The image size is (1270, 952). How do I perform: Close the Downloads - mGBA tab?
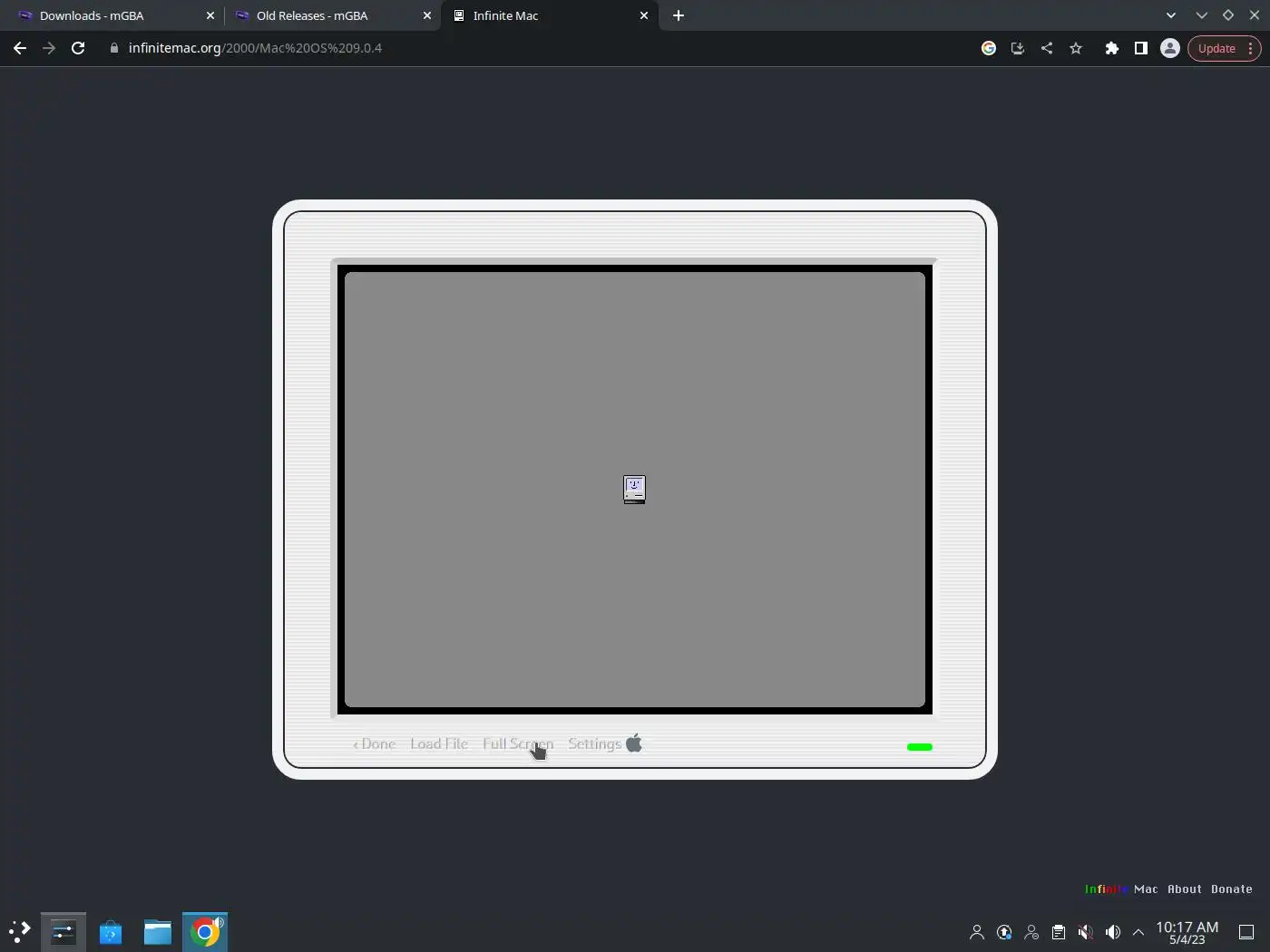click(x=210, y=15)
